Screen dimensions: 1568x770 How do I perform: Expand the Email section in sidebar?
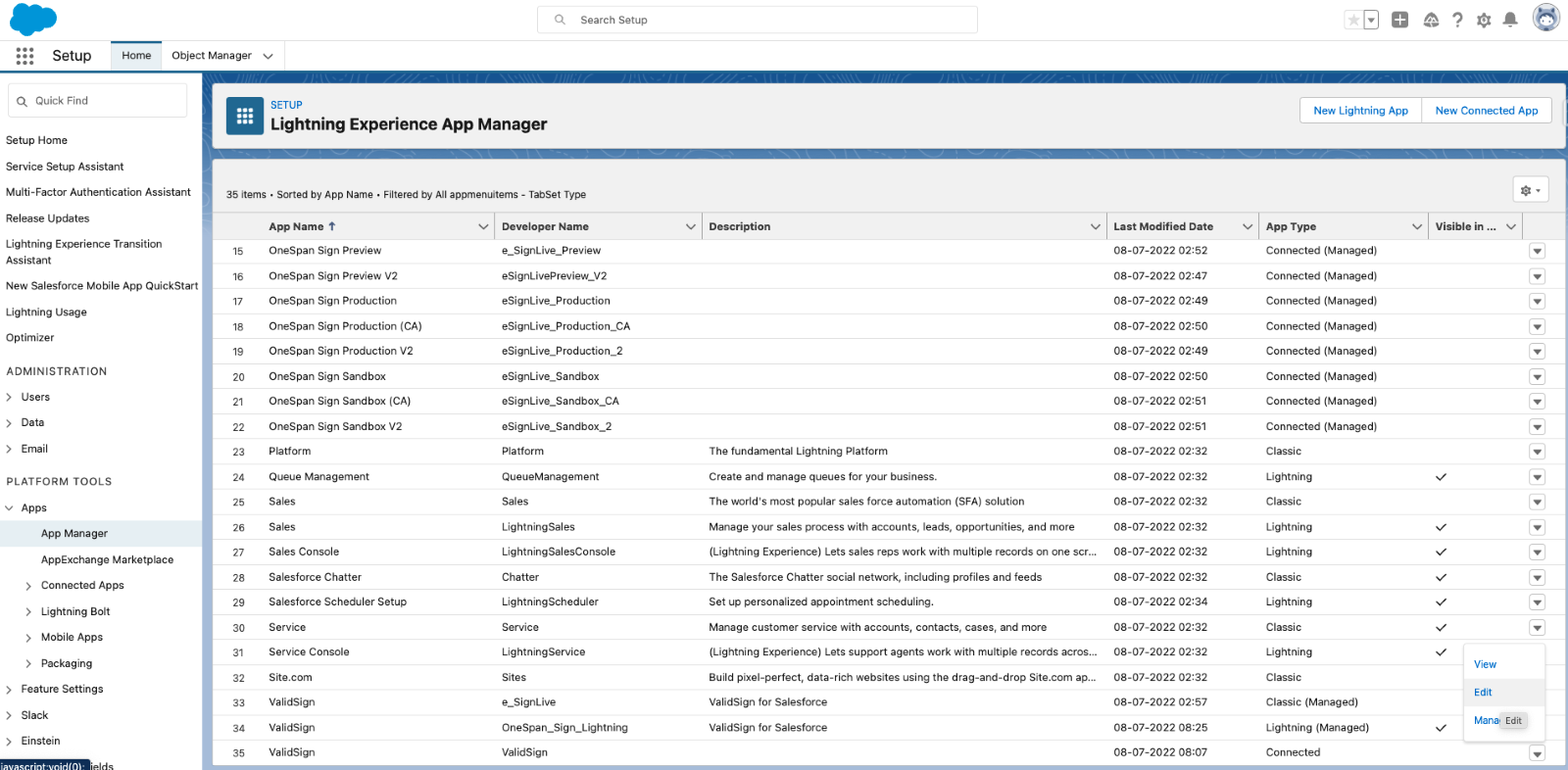point(9,449)
